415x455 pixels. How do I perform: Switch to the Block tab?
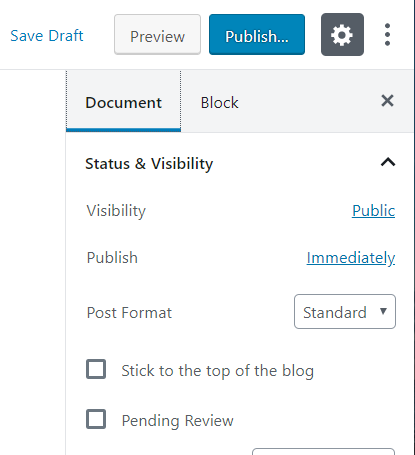[x=219, y=103]
